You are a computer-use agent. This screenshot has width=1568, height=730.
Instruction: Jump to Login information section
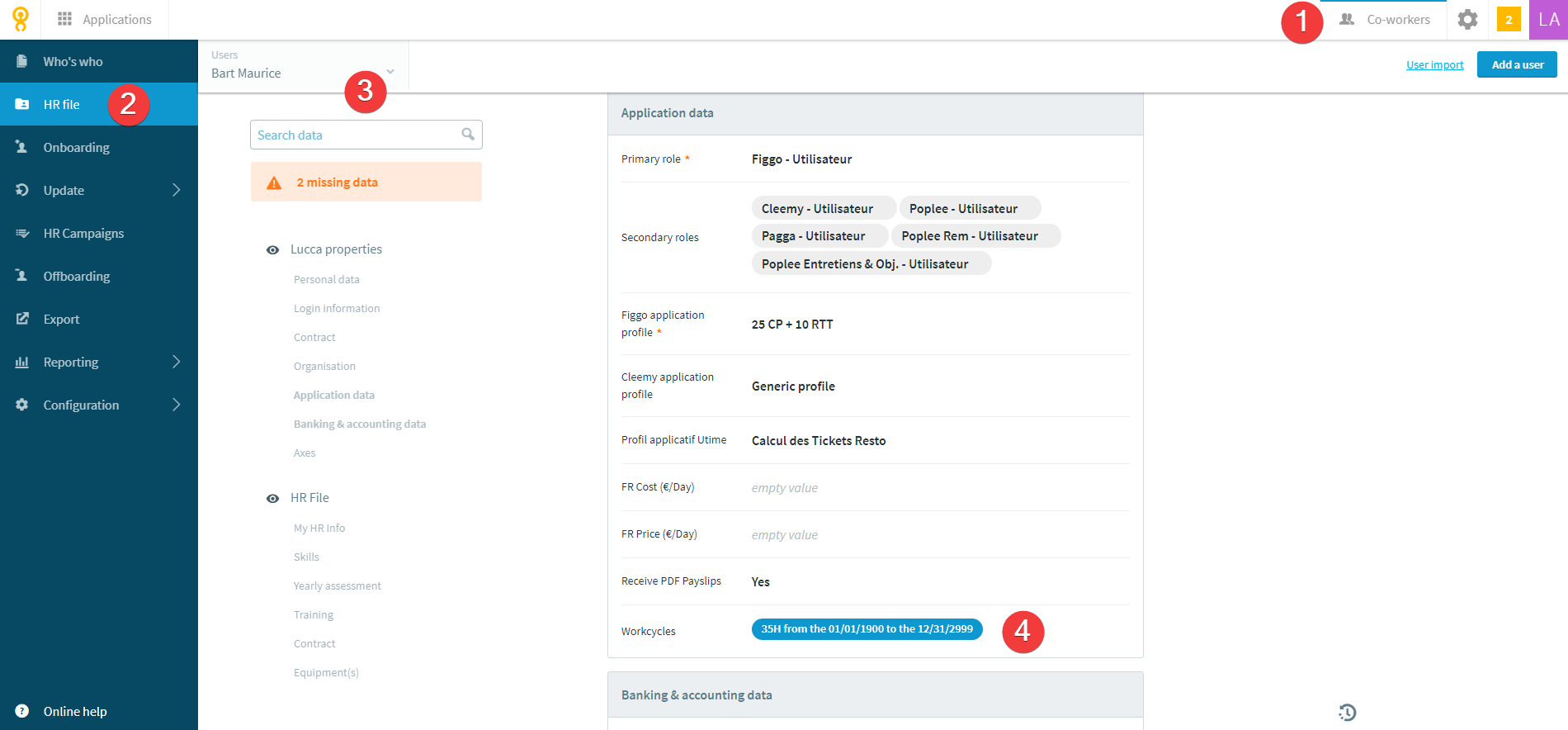[x=337, y=308]
